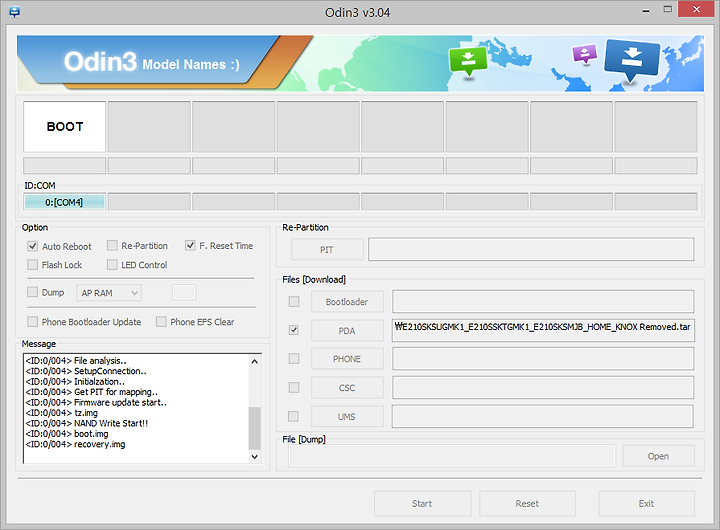Click the 'boot.img' log line
720x530 pixels.
67,434
